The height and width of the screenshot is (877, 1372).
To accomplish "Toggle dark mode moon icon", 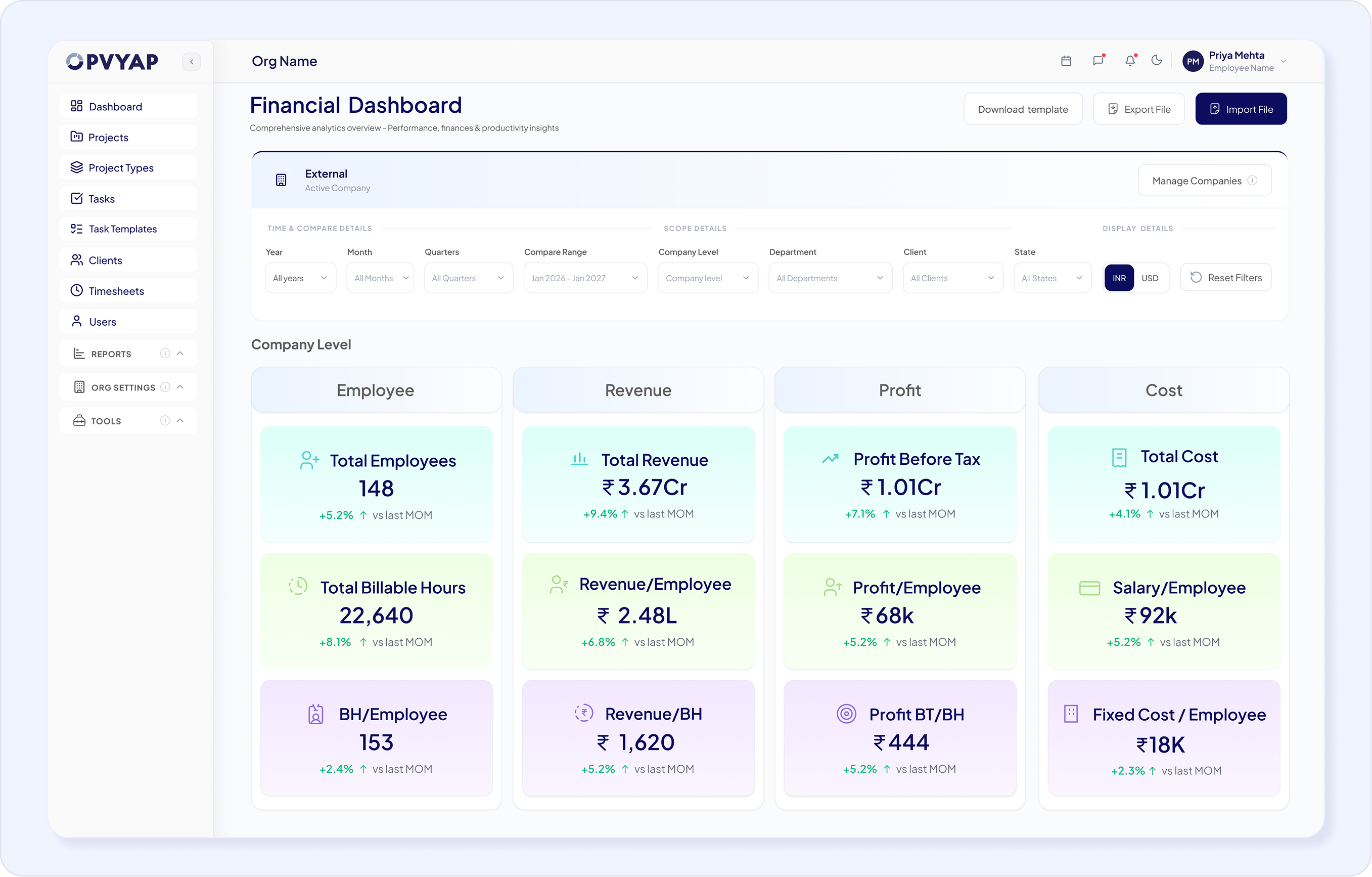I will (x=1157, y=61).
